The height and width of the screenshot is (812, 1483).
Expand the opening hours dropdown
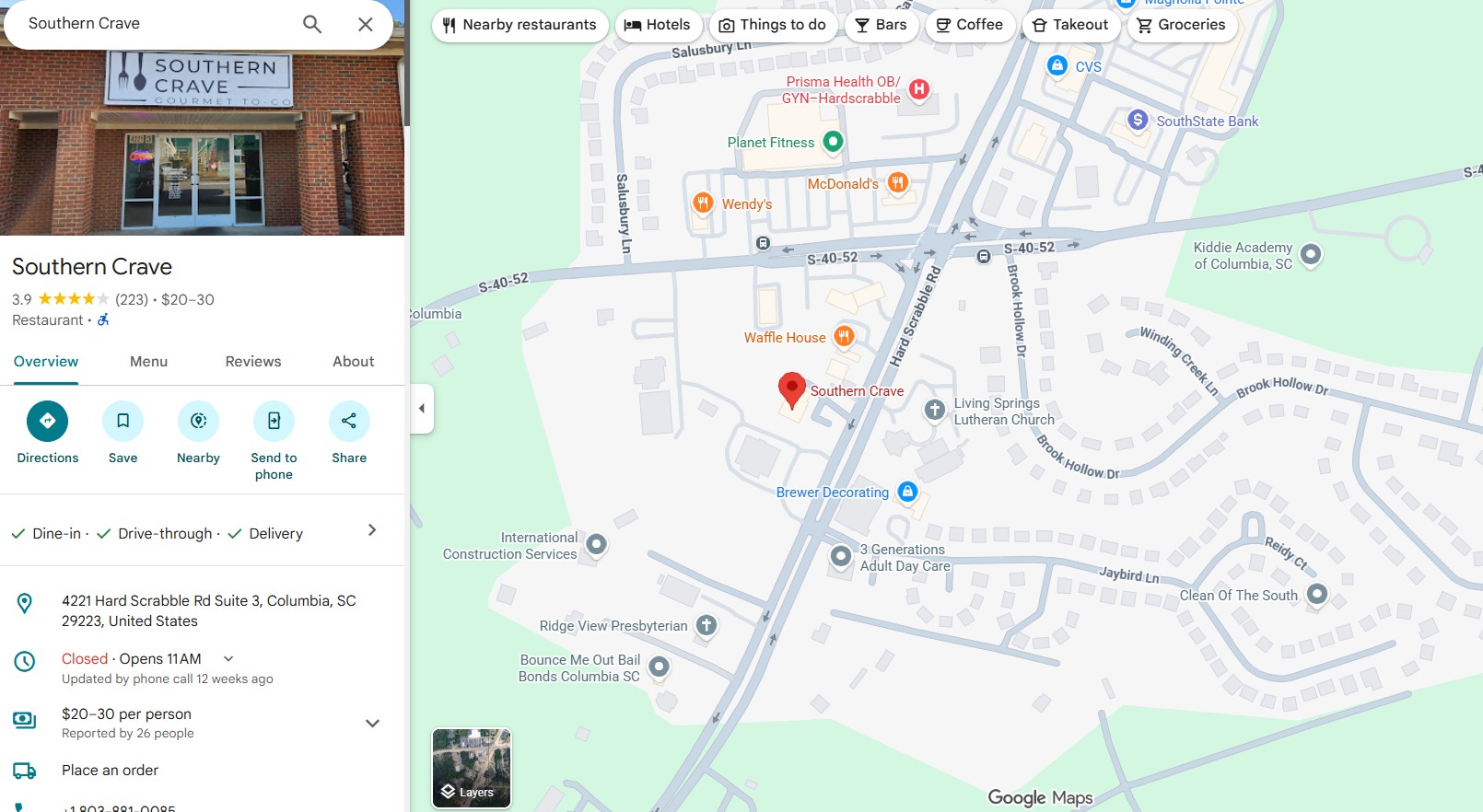point(228,658)
